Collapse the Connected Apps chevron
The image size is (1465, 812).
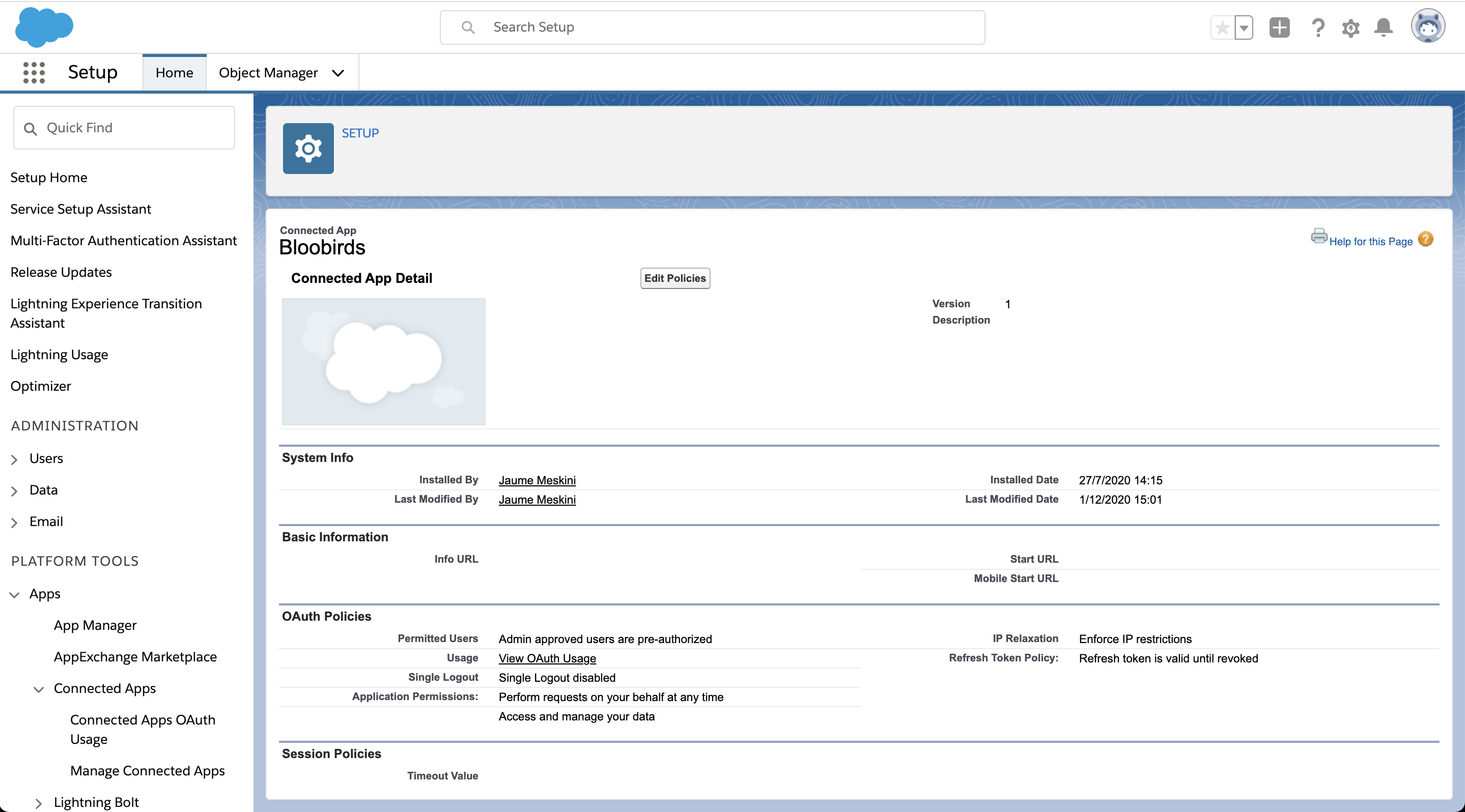click(39, 689)
